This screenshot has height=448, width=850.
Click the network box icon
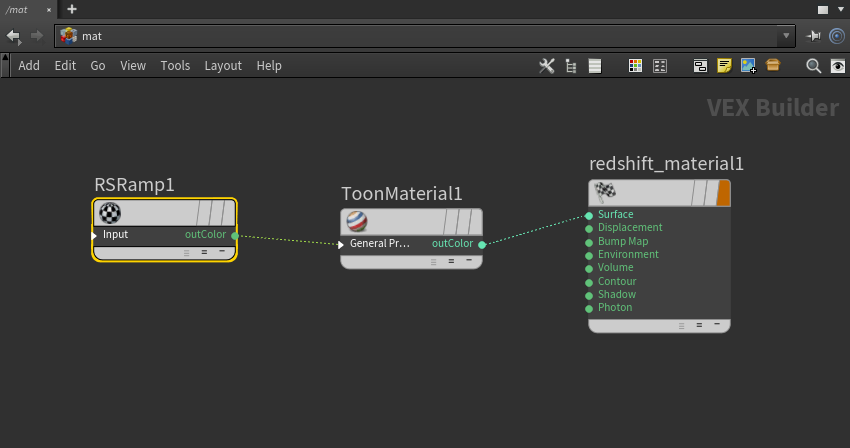700,66
